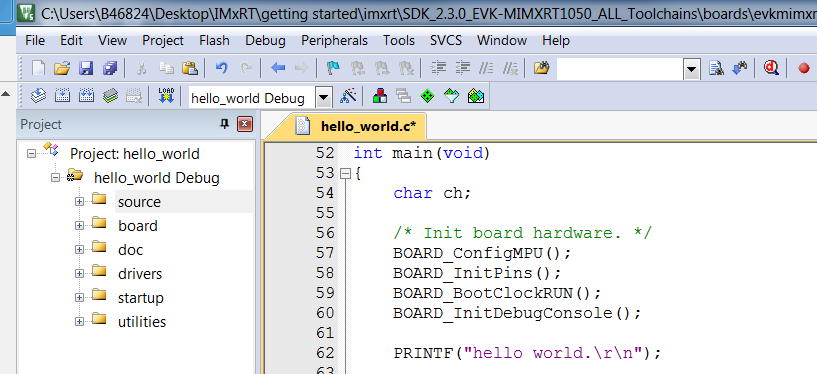Viewport: 817px width, 374px height.
Task: Click the Navigate forwards arrow icon
Action: [x=301, y=68]
